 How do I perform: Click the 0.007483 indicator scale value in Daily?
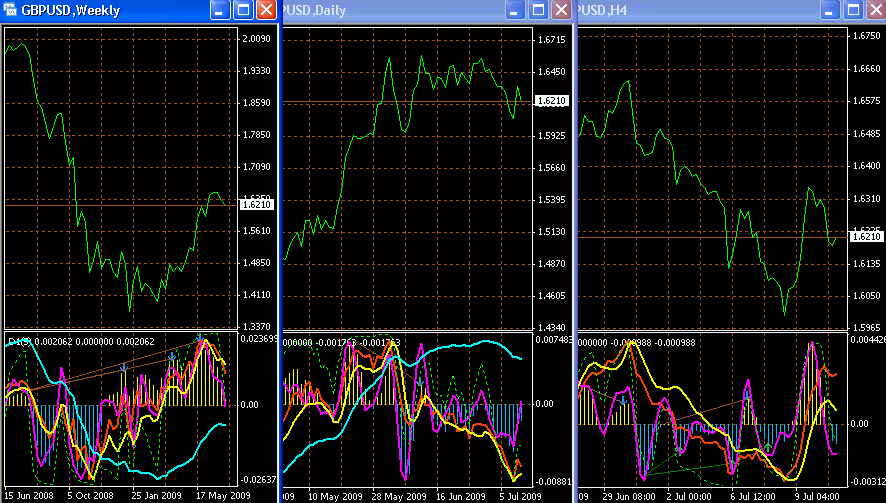(554, 340)
